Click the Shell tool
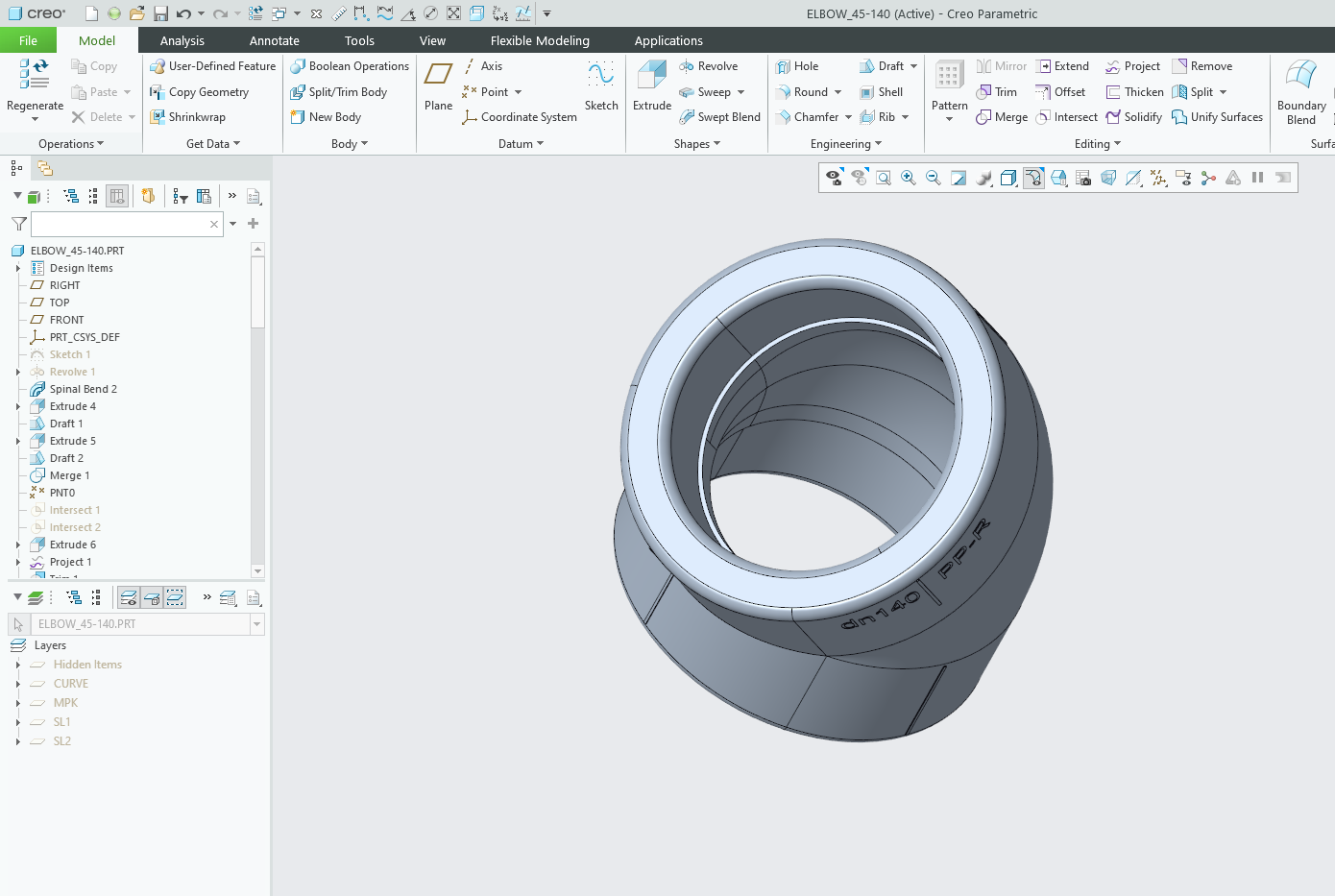The width and height of the screenshot is (1335, 896). [881, 92]
